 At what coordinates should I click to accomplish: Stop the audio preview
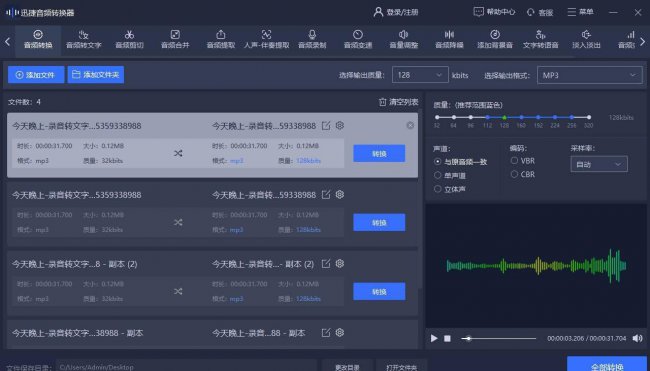[x=447, y=338]
